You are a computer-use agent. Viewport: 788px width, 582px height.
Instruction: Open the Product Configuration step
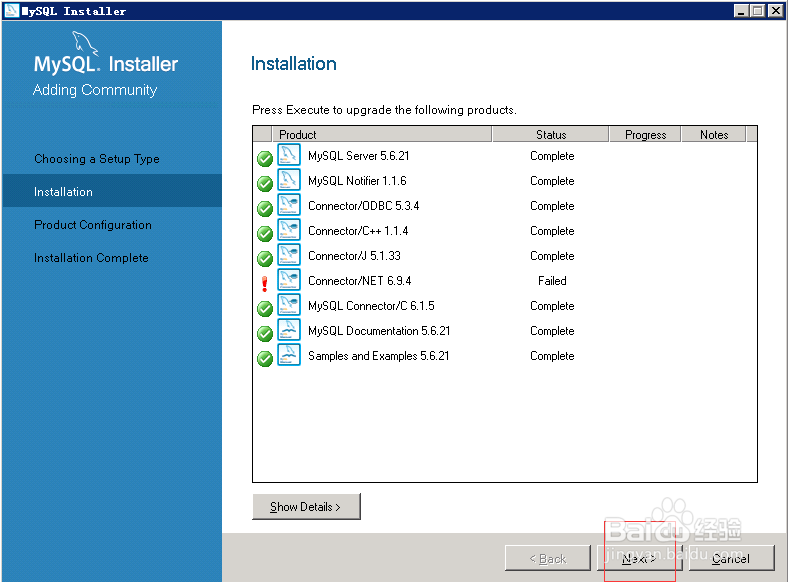coord(93,225)
